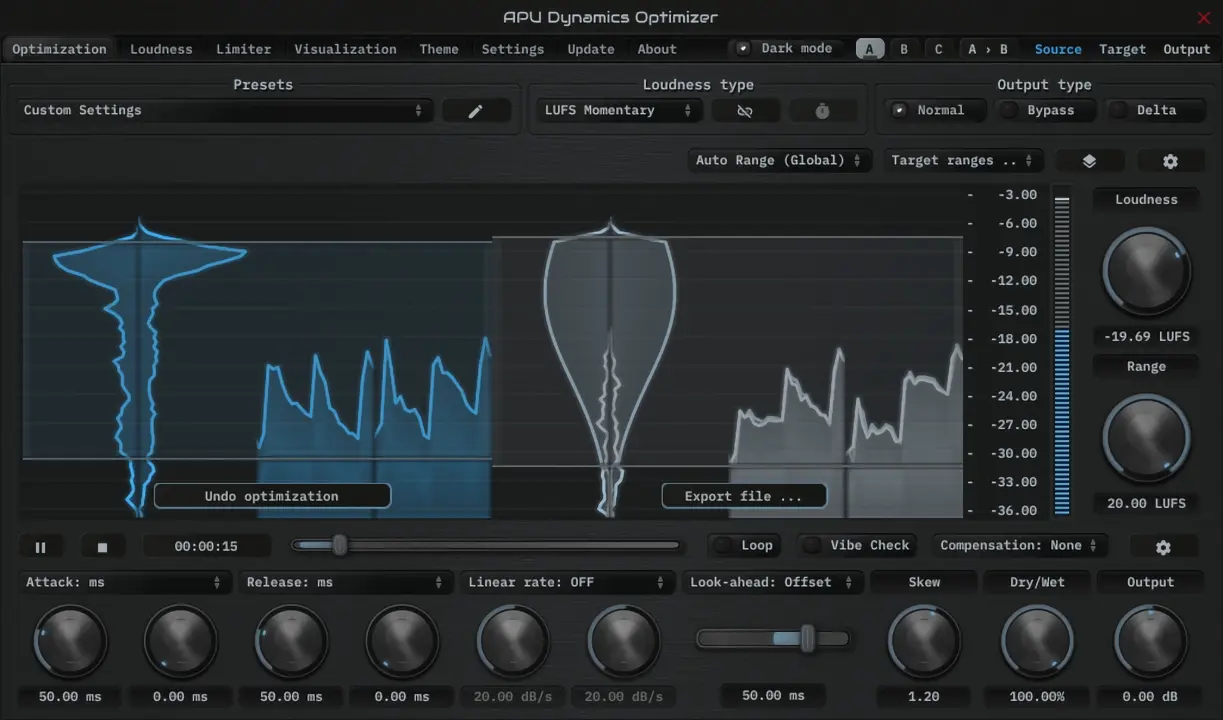Switch to state B
Image resolution: width=1223 pixels, height=720 pixels.
point(904,49)
